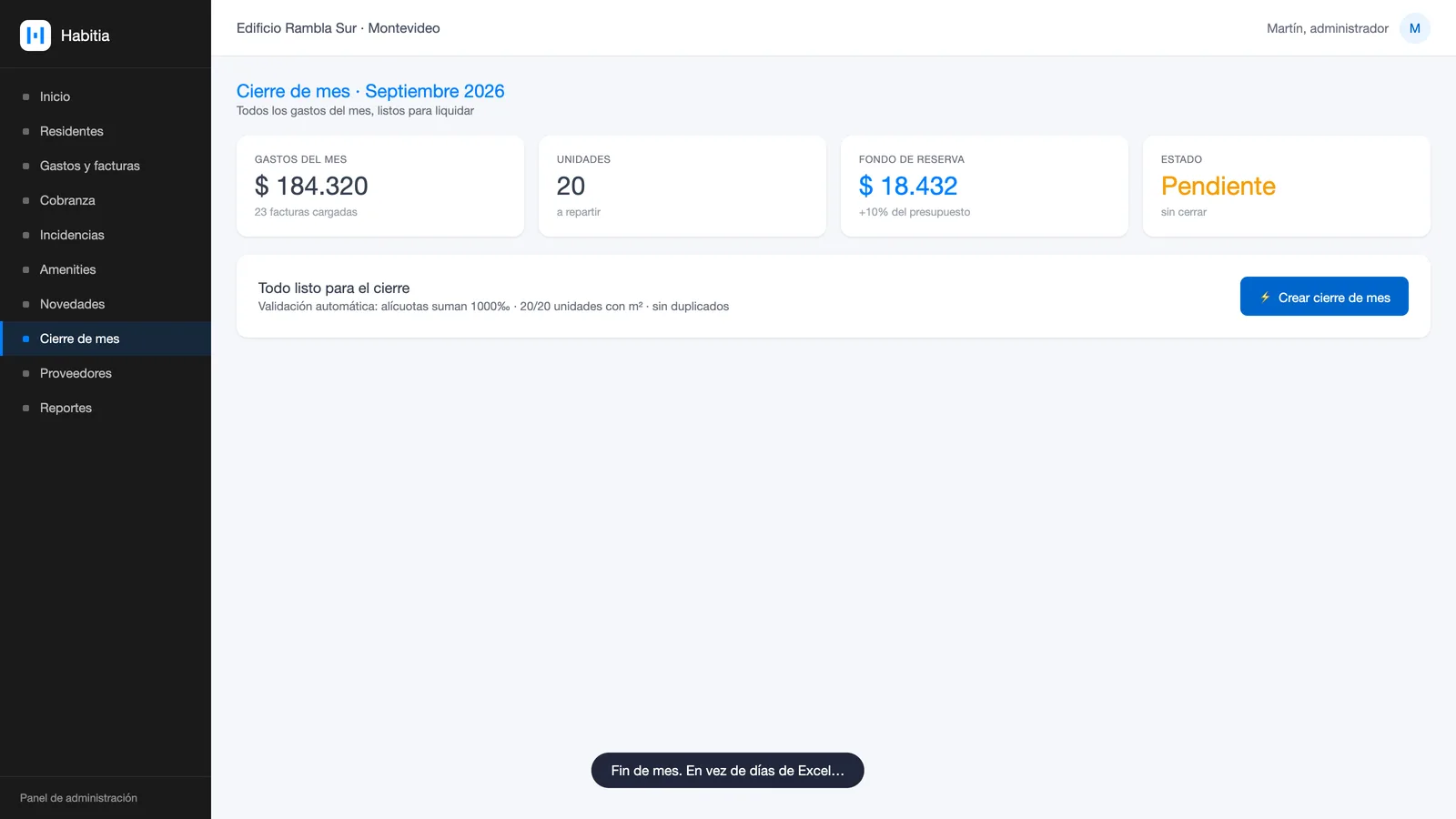Navigate to Cobranza
The height and width of the screenshot is (819, 1456).
coord(106,200)
